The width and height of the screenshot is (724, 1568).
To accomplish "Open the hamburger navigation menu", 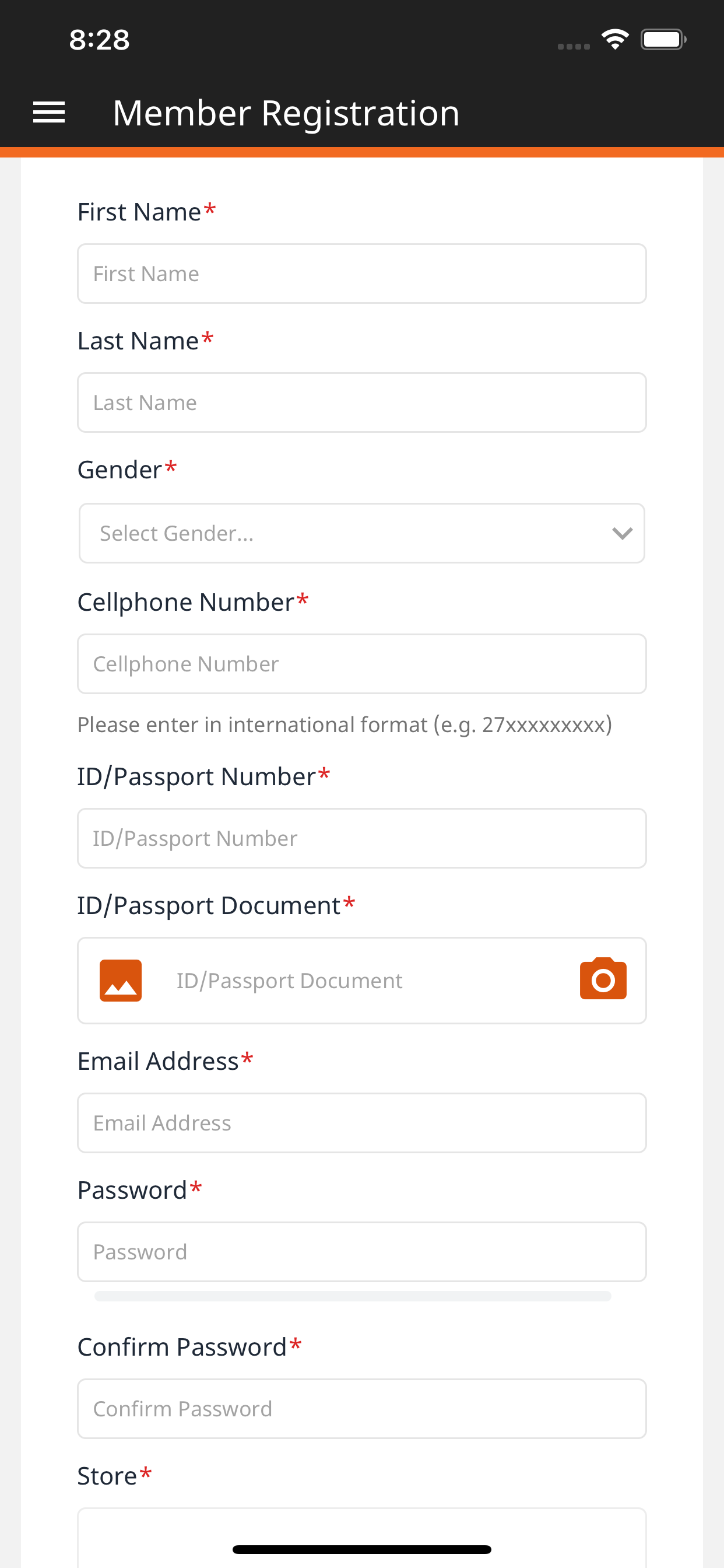I will coord(48,113).
